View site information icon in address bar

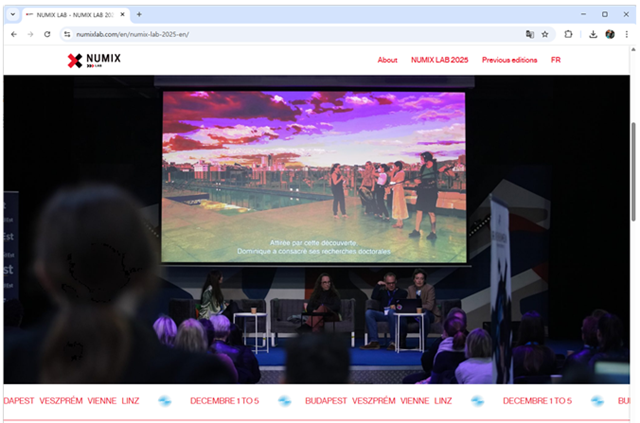[x=67, y=34]
